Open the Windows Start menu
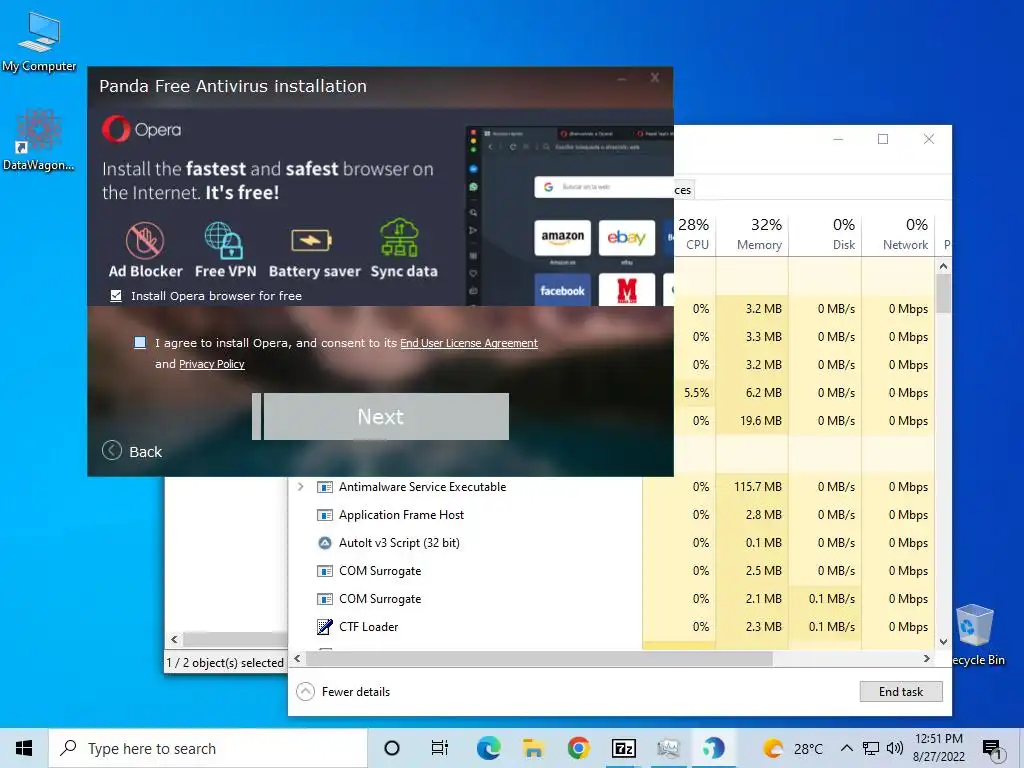This screenshot has height=768, width=1024. click(24, 748)
